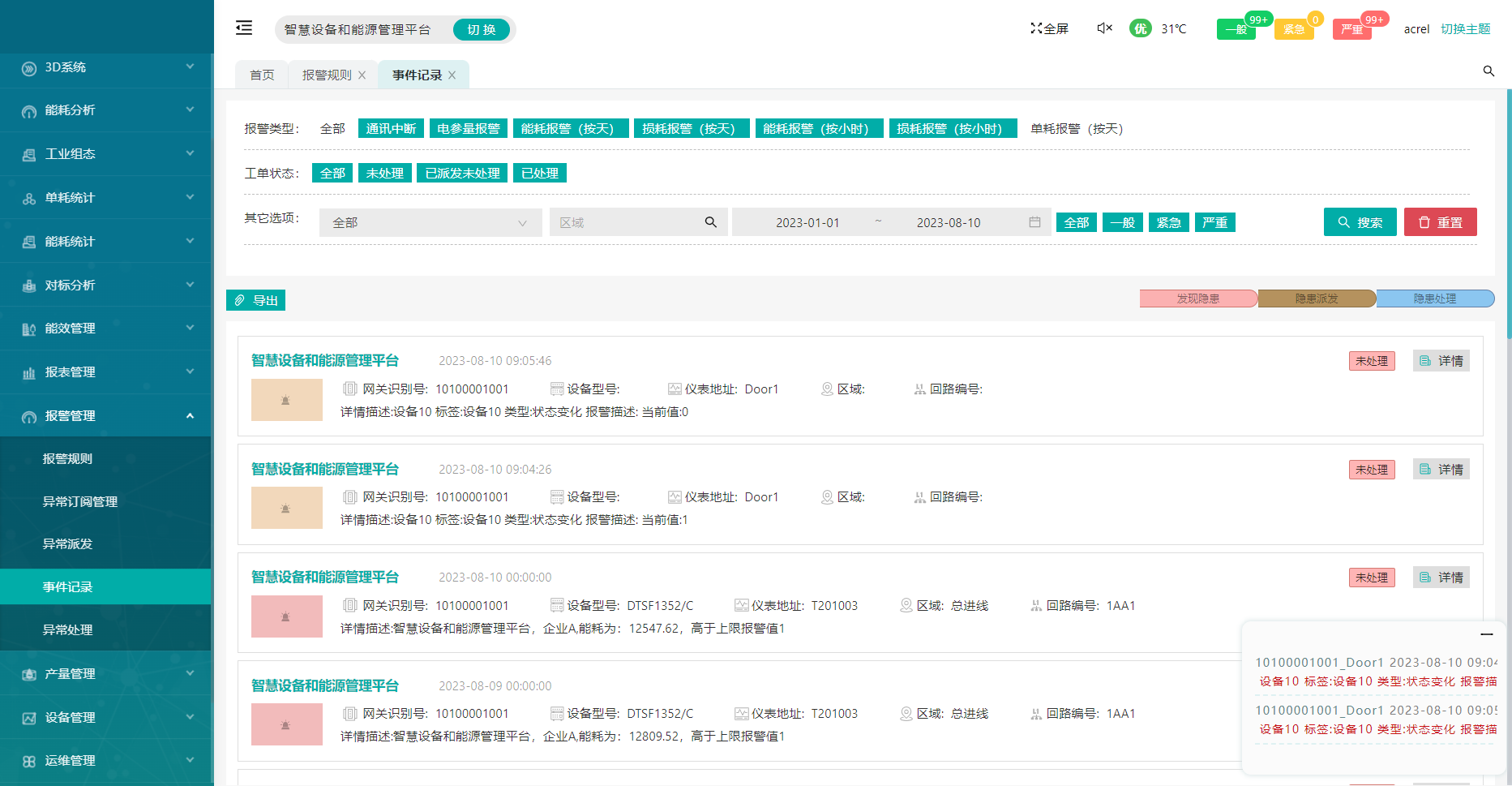
Task: Switch to the 报警规则 tab
Action: [x=327, y=75]
